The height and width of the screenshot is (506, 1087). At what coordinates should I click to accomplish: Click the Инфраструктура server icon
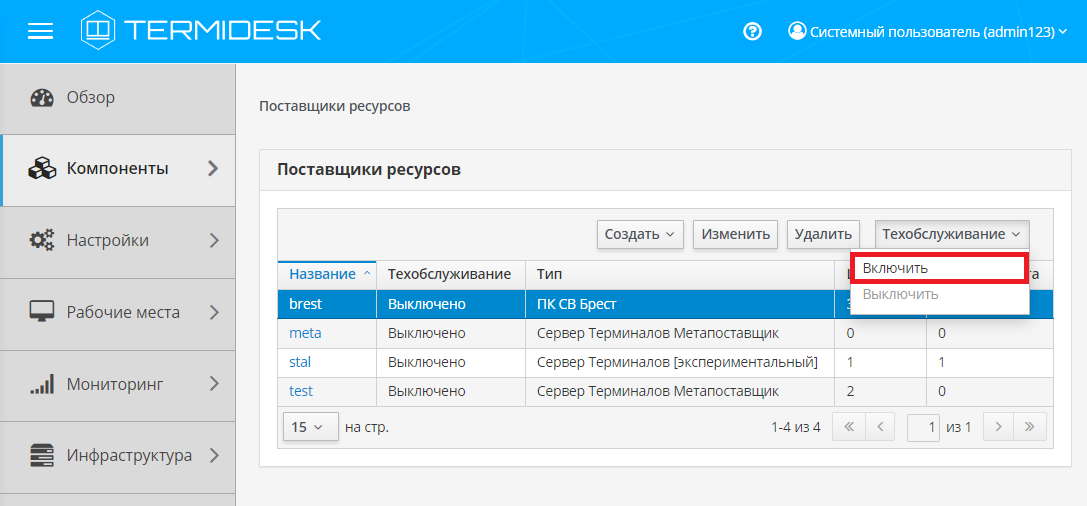click(42, 456)
